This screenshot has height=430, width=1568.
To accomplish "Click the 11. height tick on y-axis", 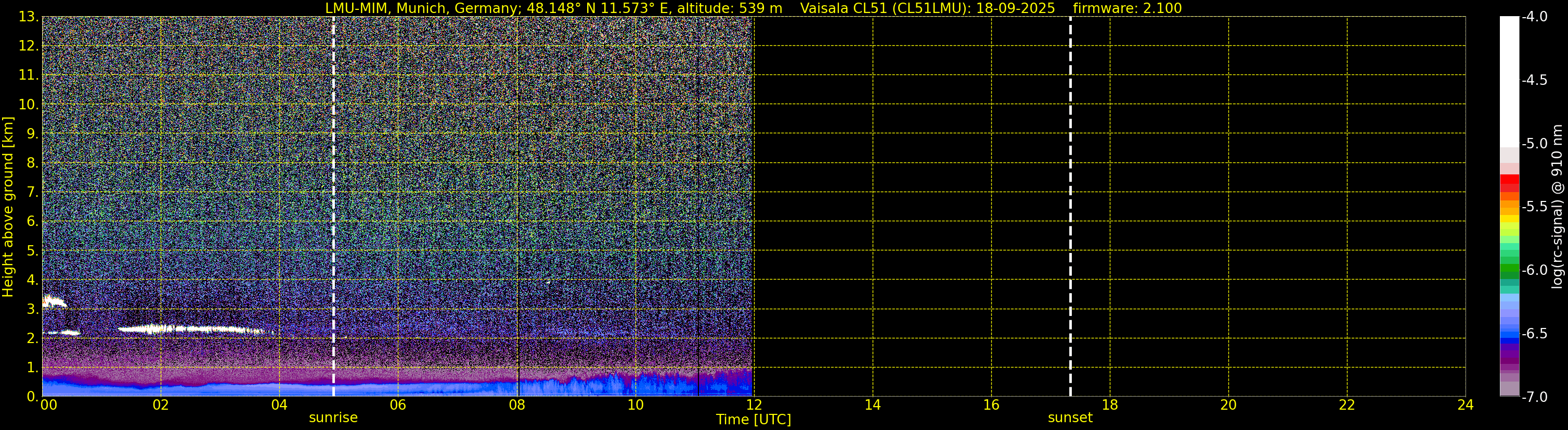I will (28, 75).
